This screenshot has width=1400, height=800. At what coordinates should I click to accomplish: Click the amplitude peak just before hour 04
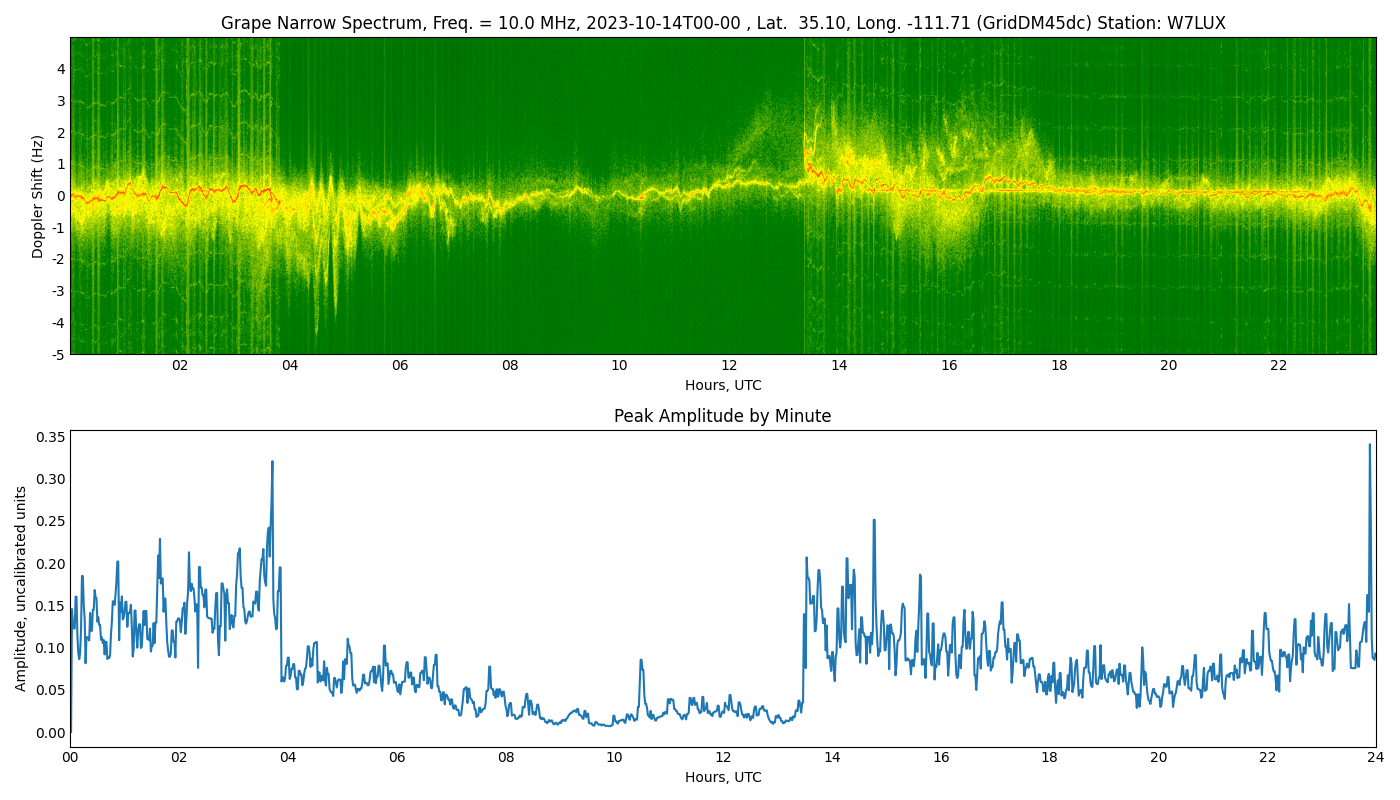pos(272,462)
